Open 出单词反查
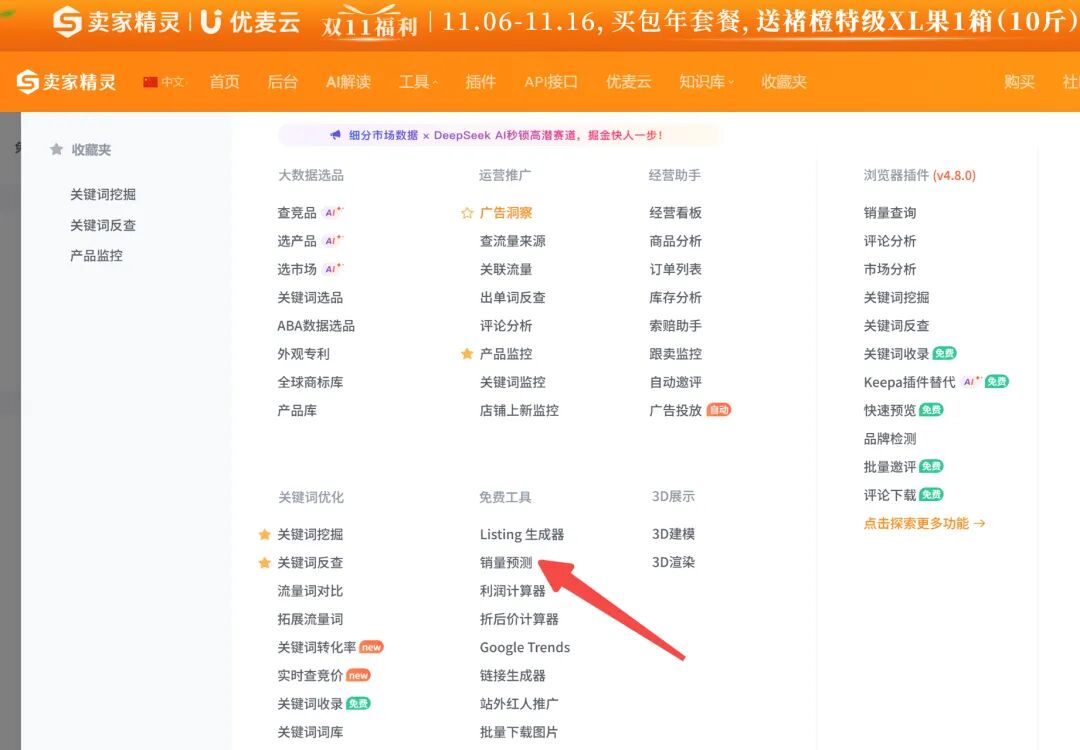 tap(512, 298)
